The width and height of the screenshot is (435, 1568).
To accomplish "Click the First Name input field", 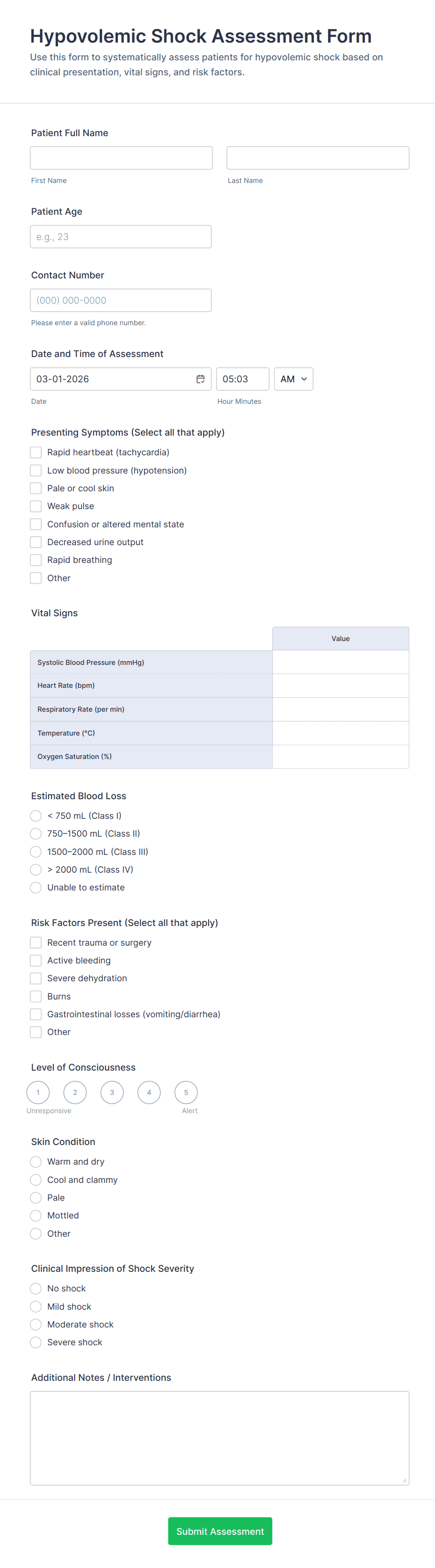I will pyautogui.click(x=121, y=158).
